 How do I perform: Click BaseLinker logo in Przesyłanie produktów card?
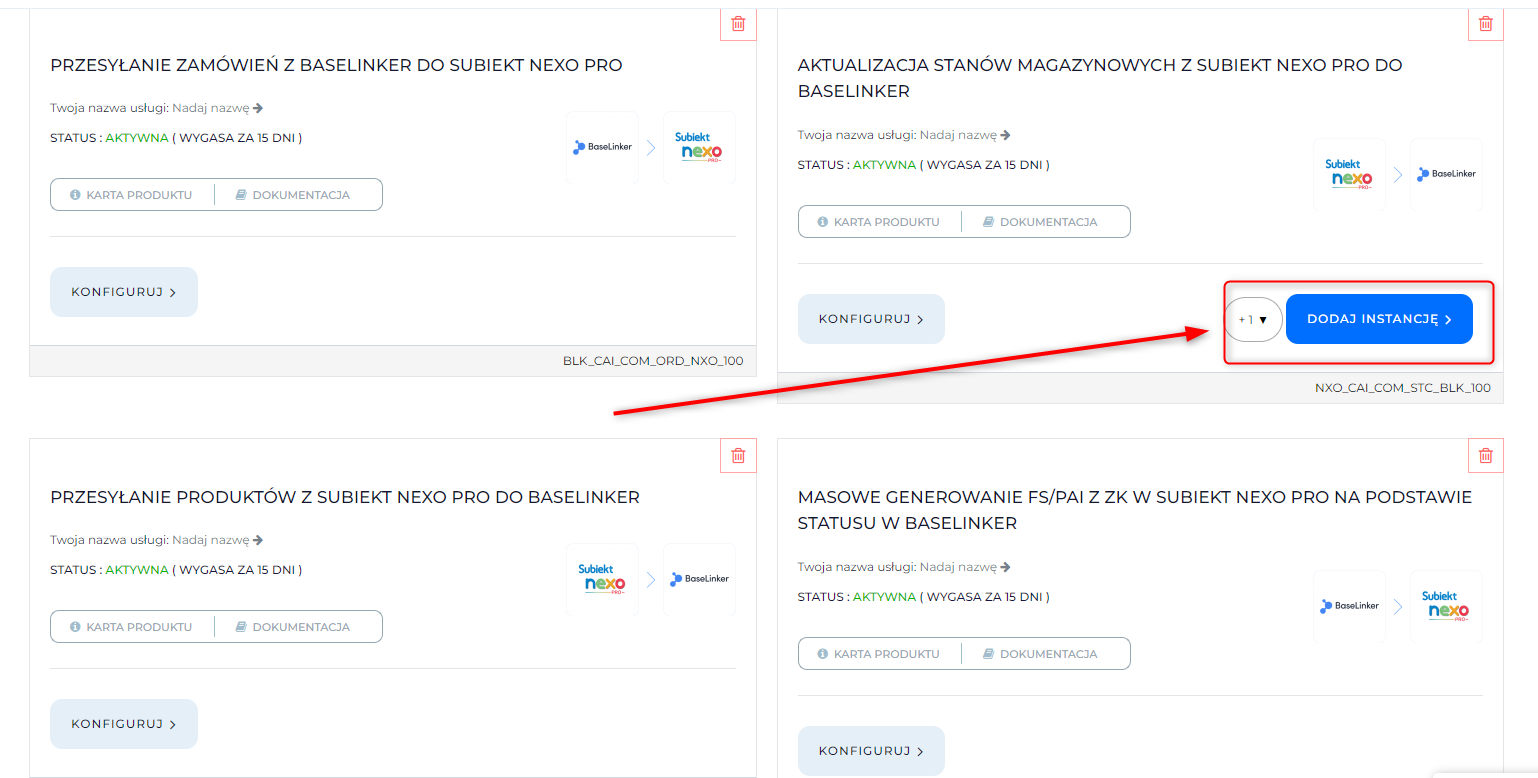pos(699,579)
